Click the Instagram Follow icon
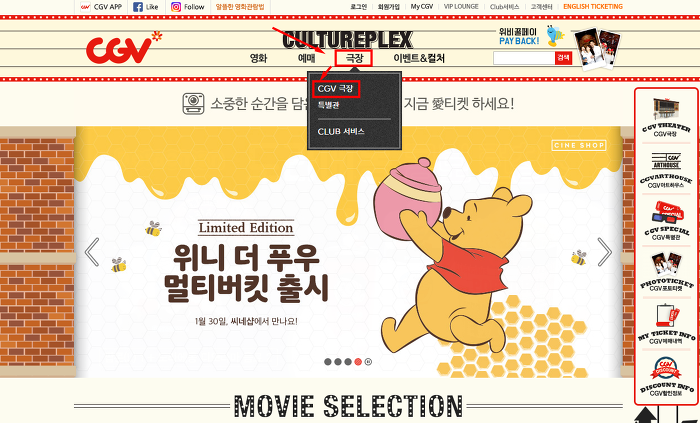Image resolution: width=700 pixels, height=423 pixels. click(x=176, y=7)
